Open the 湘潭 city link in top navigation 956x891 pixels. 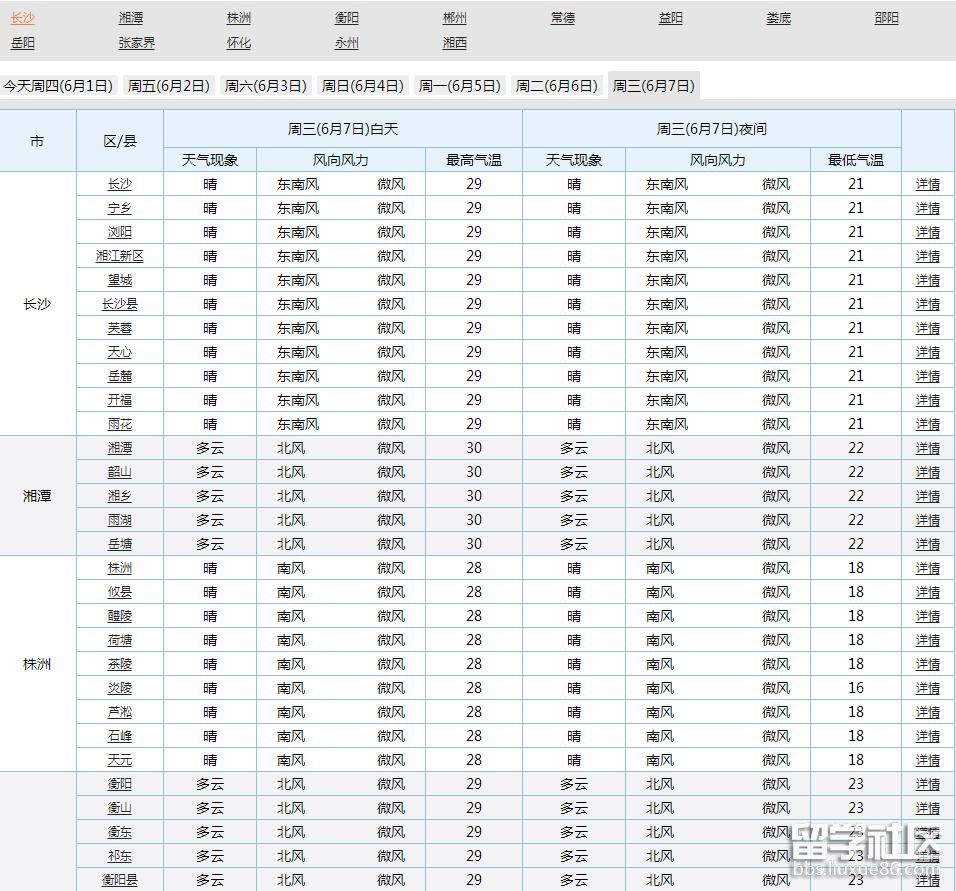pyautogui.click(x=131, y=18)
